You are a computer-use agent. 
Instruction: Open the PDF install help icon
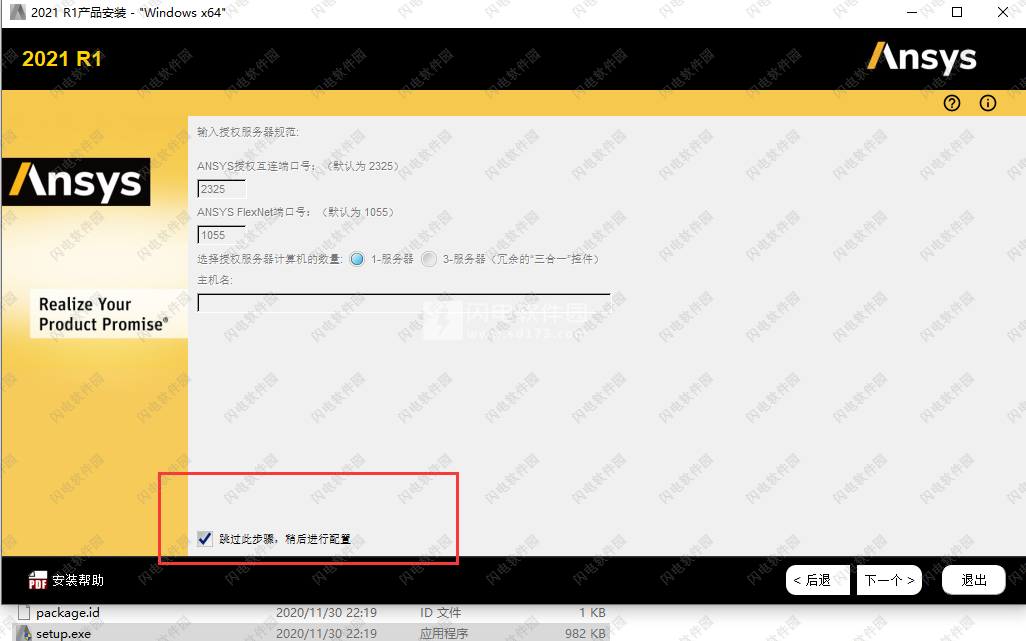(37, 580)
